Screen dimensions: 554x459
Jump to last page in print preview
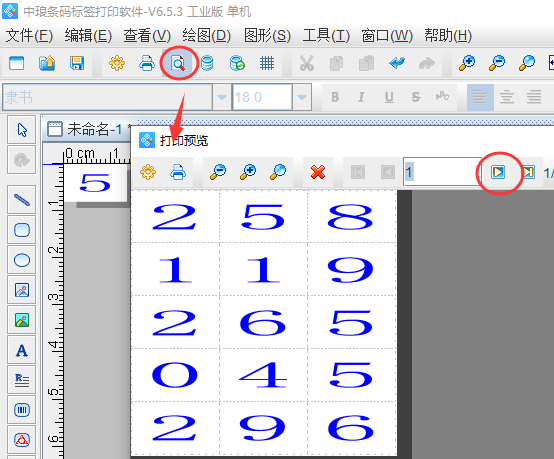coord(529,172)
